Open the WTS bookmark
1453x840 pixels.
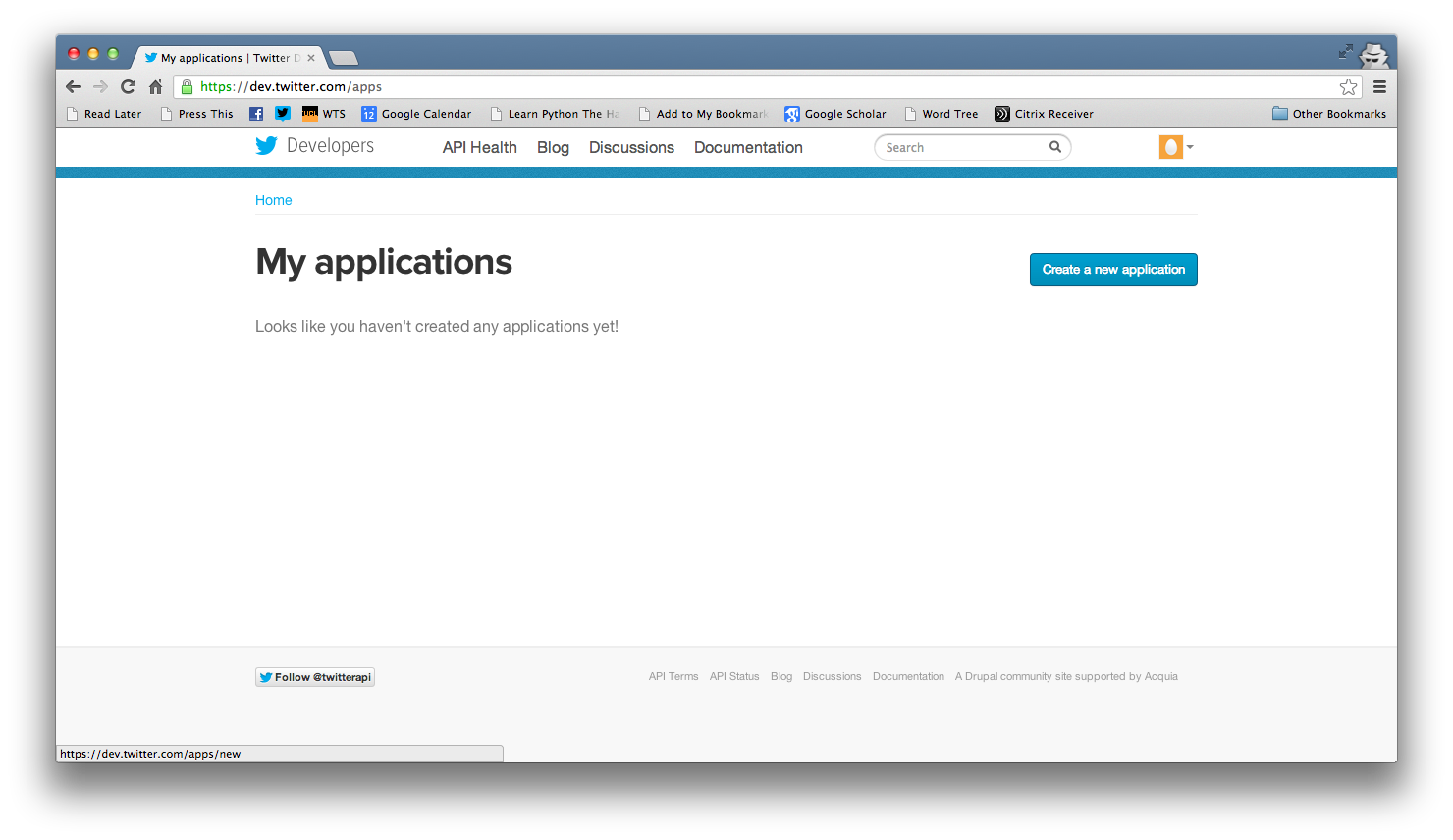tap(324, 114)
